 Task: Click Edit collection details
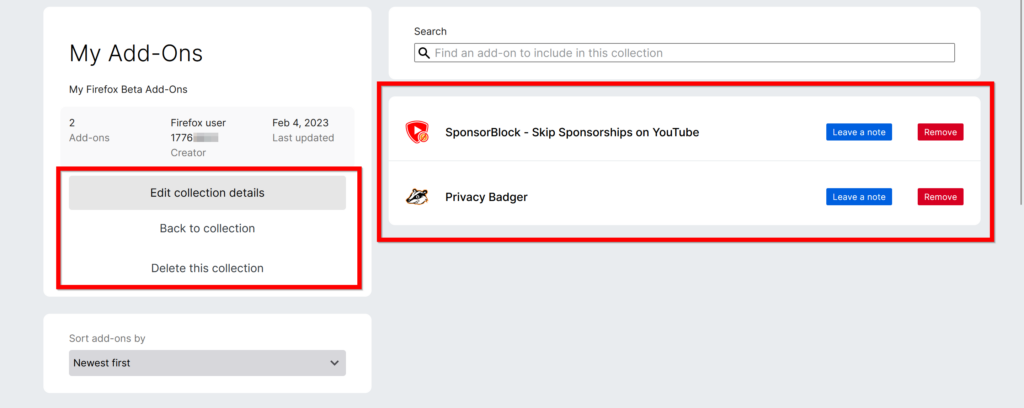[x=207, y=193]
